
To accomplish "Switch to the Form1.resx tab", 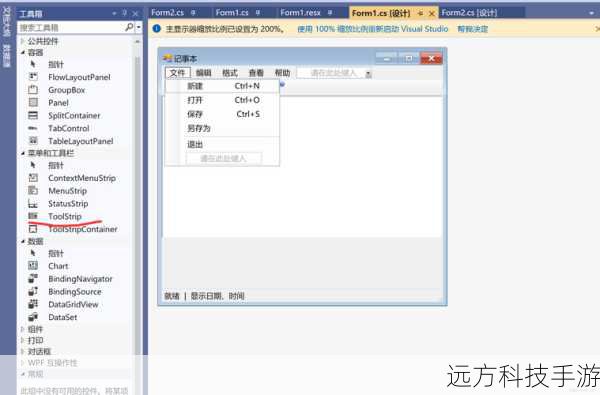I will point(300,13).
